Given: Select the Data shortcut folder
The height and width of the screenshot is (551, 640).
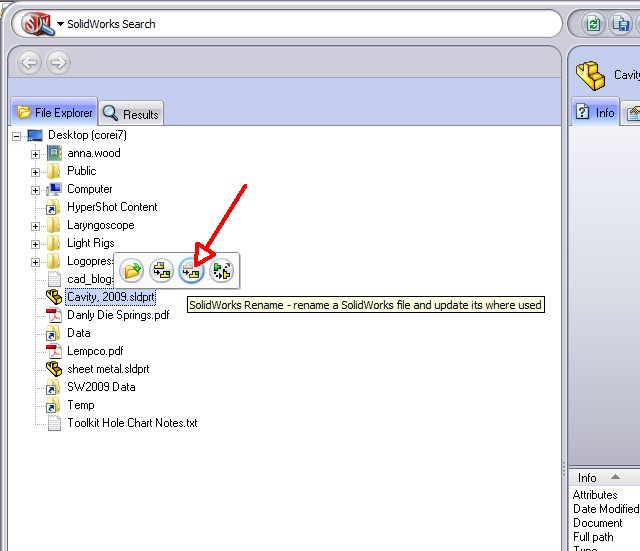Looking at the screenshot, I should coord(78,333).
